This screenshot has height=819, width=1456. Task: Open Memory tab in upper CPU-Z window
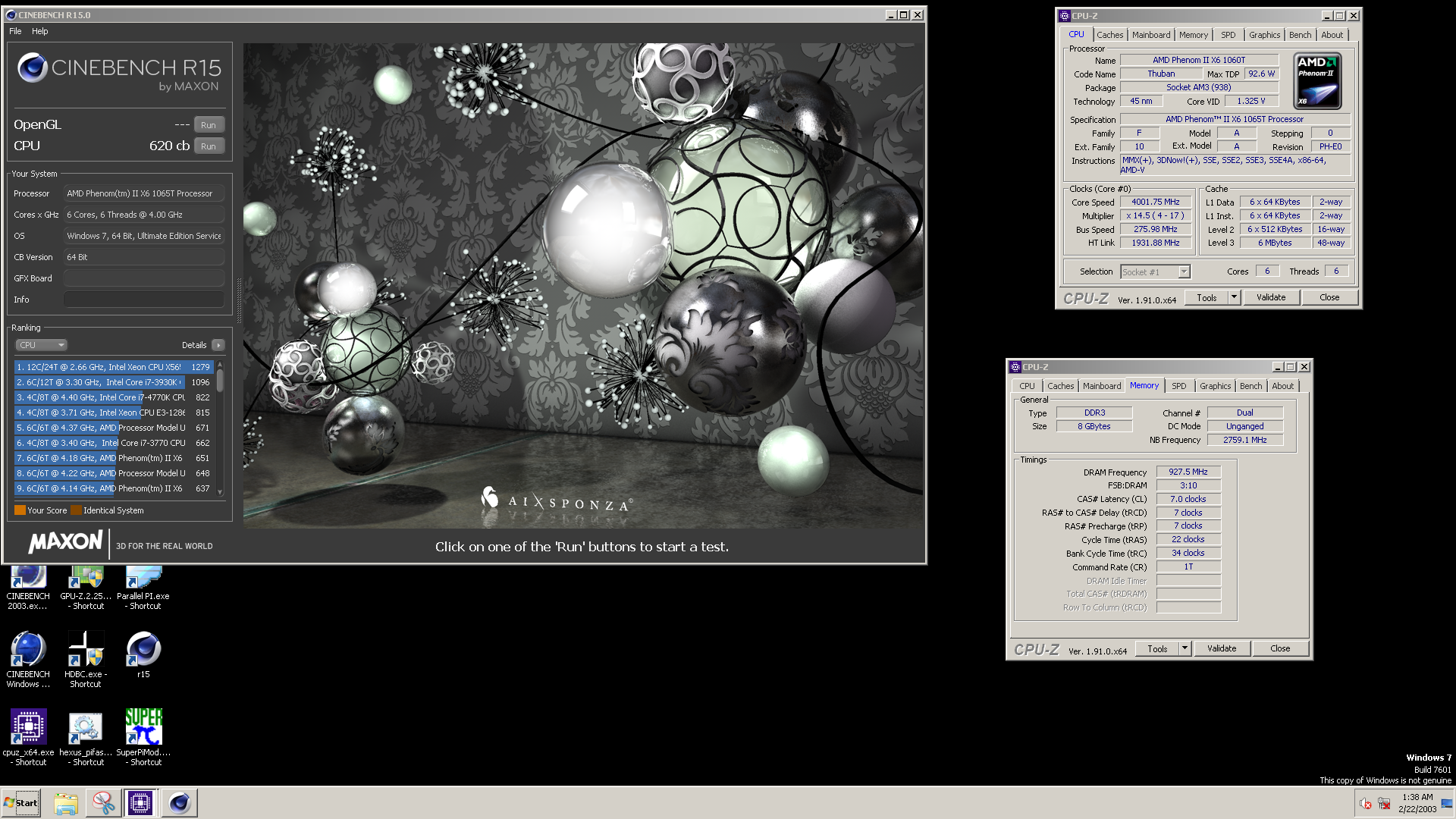(1194, 35)
